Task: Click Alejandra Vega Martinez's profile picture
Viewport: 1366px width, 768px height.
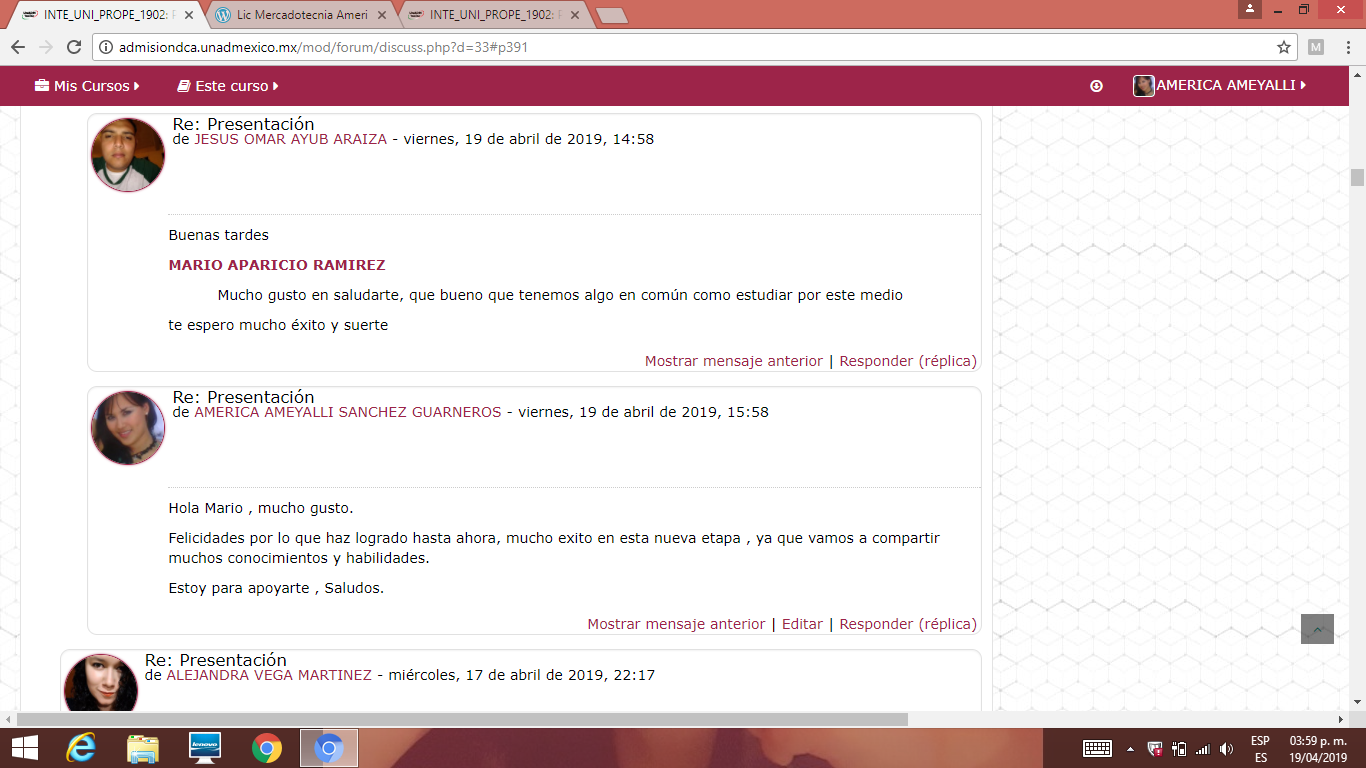Action: [x=101, y=684]
